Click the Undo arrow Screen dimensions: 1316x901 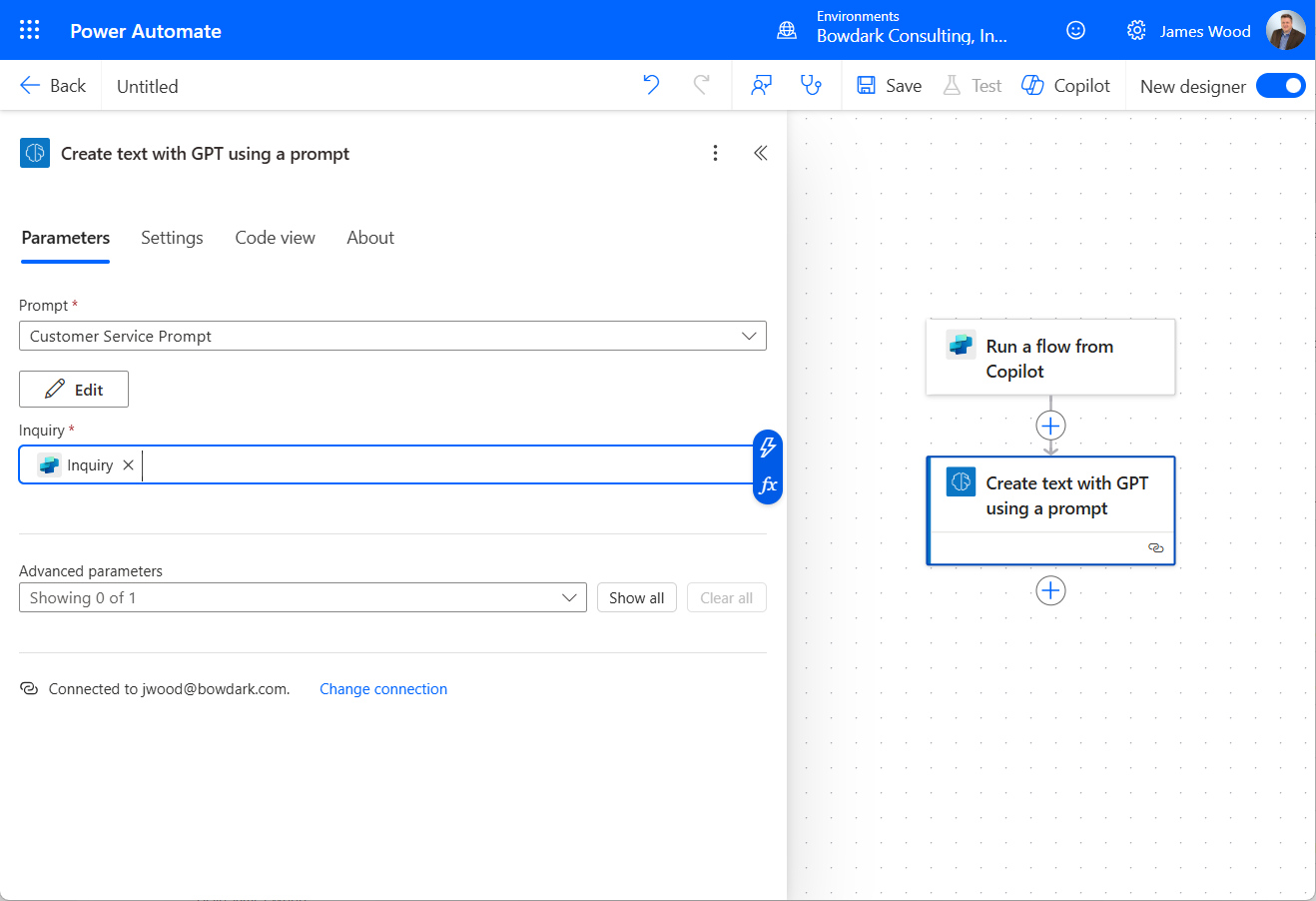(x=652, y=86)
